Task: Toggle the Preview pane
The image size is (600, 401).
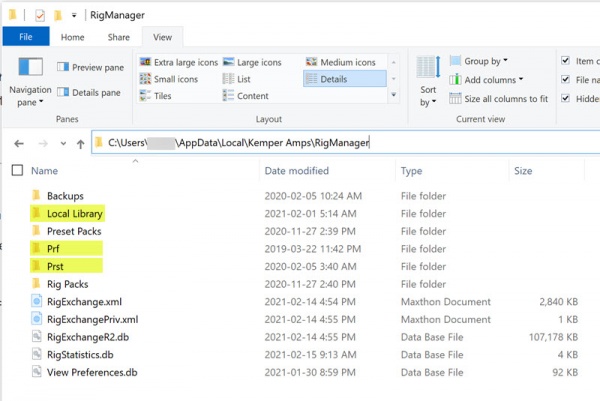Action: tap(90, 67)
